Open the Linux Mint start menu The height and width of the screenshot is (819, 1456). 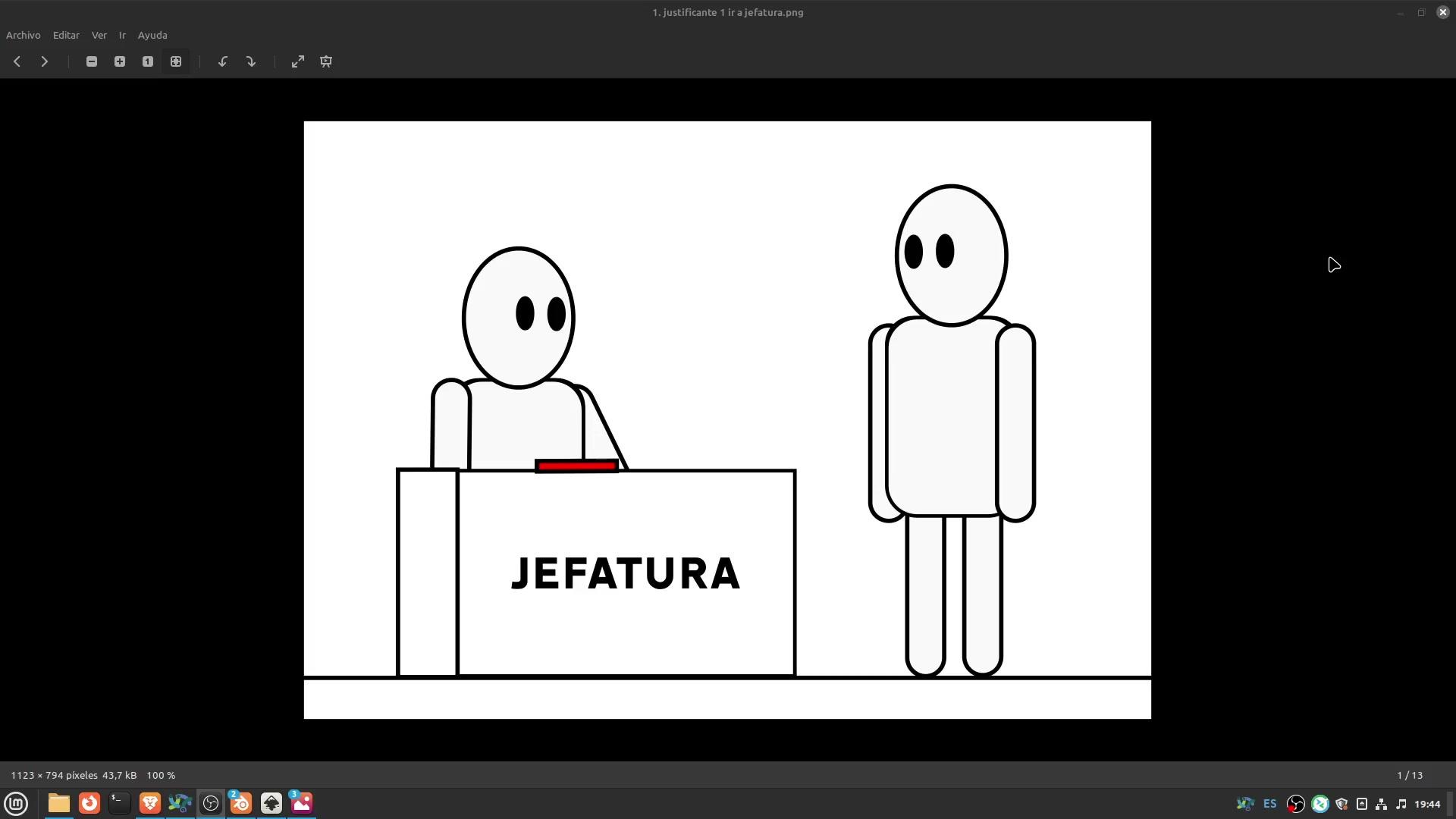coord(16,803)
